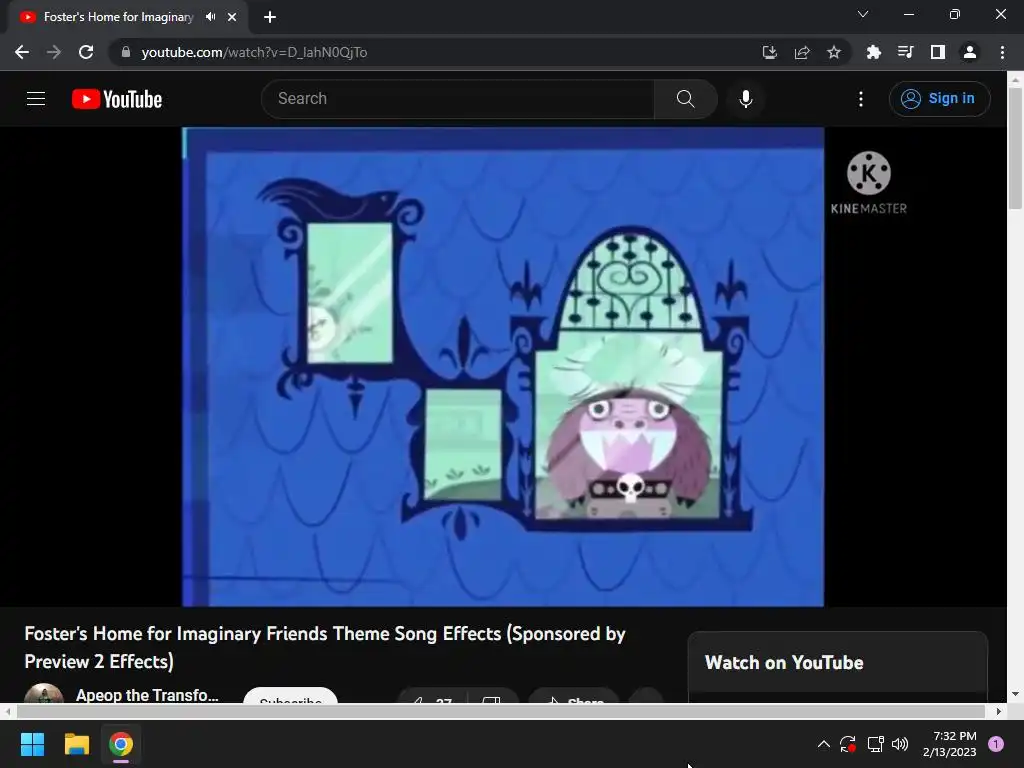
Task: Open Apeop the Transfo... channel link
Action: (x=147, y=695)
